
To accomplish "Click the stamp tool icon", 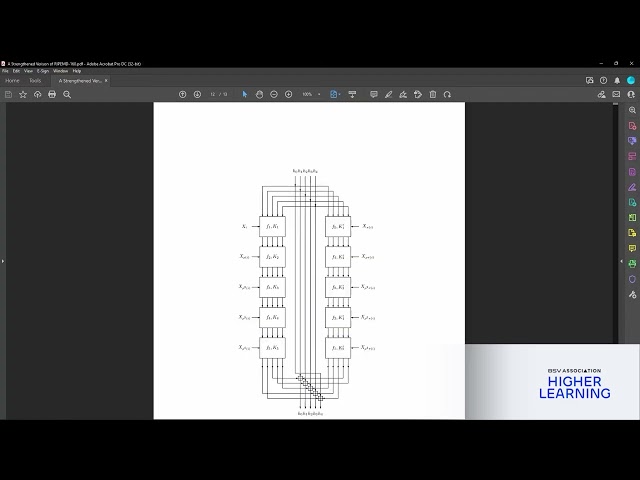I will pos(418,94).
